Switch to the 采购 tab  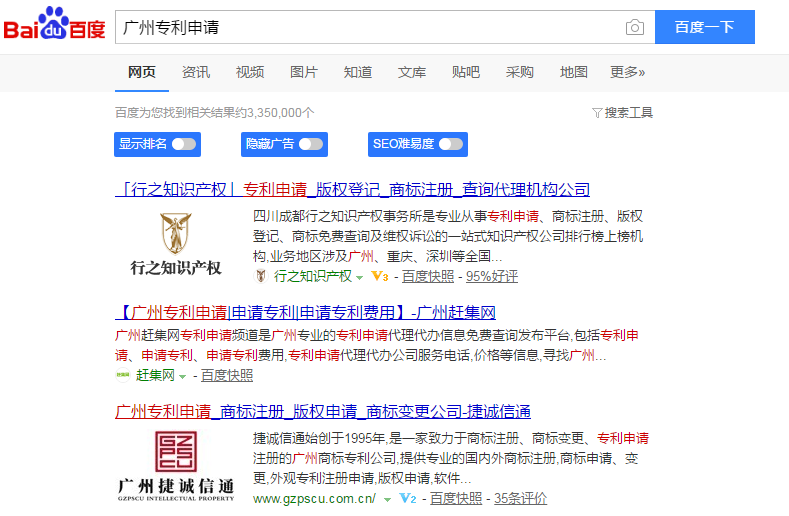pyautogui.click(x=520, y=72)
